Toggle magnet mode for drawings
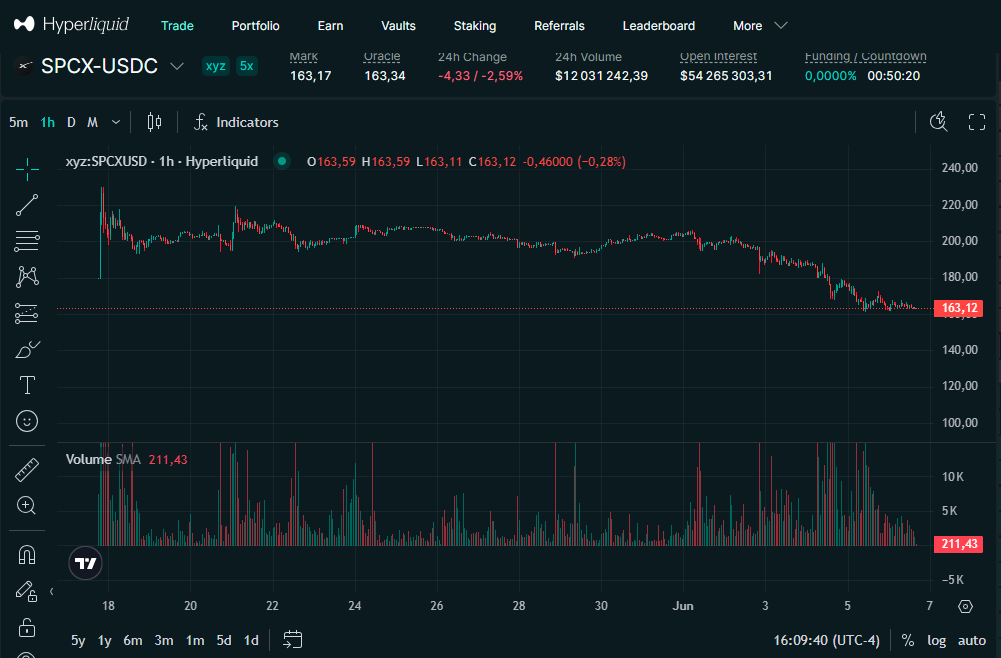The height and width of the screenshot is (658, 1001). 27,555
